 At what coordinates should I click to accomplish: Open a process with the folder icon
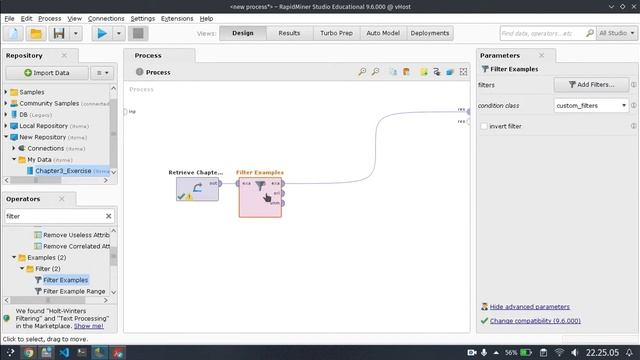(x=36, y=33)
